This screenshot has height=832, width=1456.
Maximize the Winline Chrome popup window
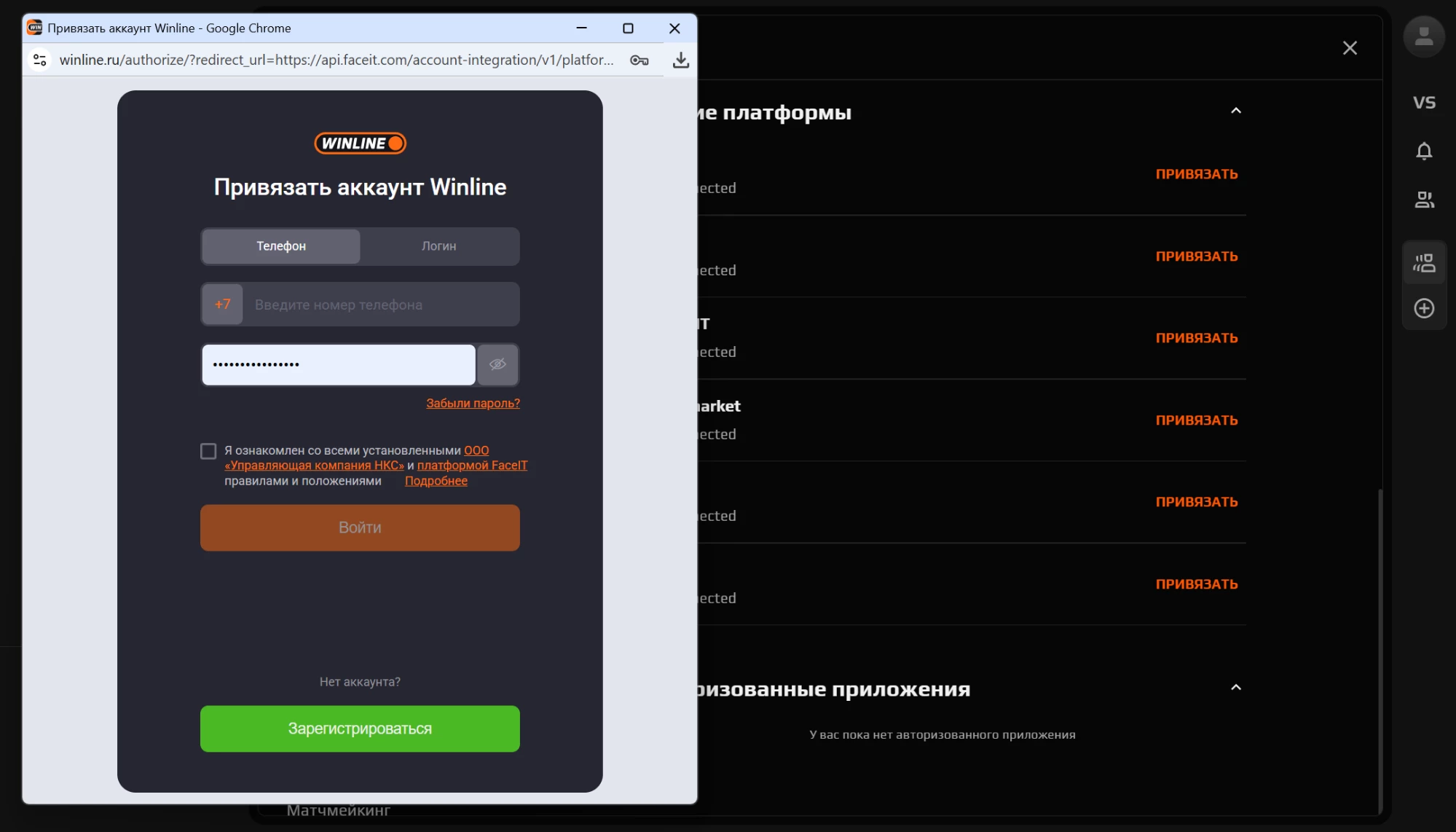coord(628,28)
